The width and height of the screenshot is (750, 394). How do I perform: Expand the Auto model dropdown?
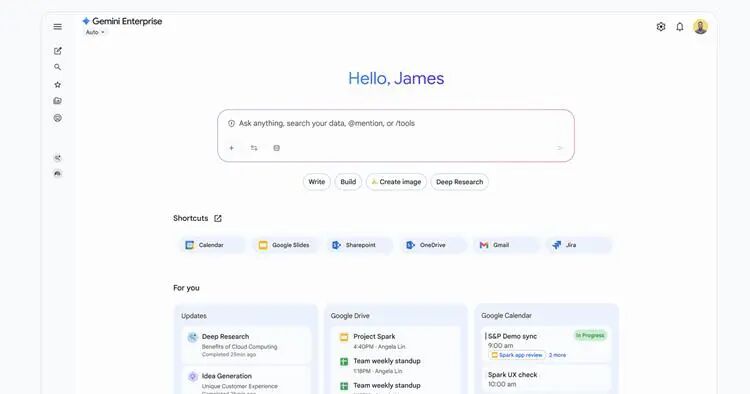pos(95,33)
